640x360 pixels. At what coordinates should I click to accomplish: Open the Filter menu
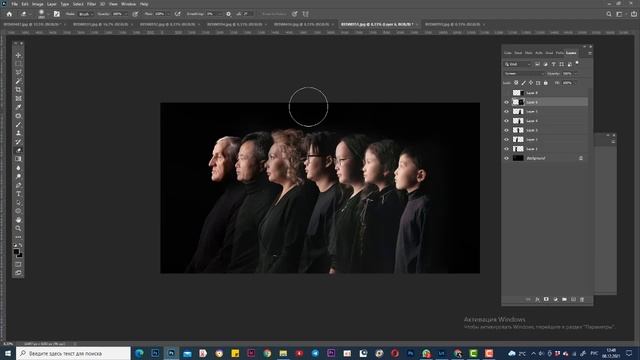click(x=91, y=4)
